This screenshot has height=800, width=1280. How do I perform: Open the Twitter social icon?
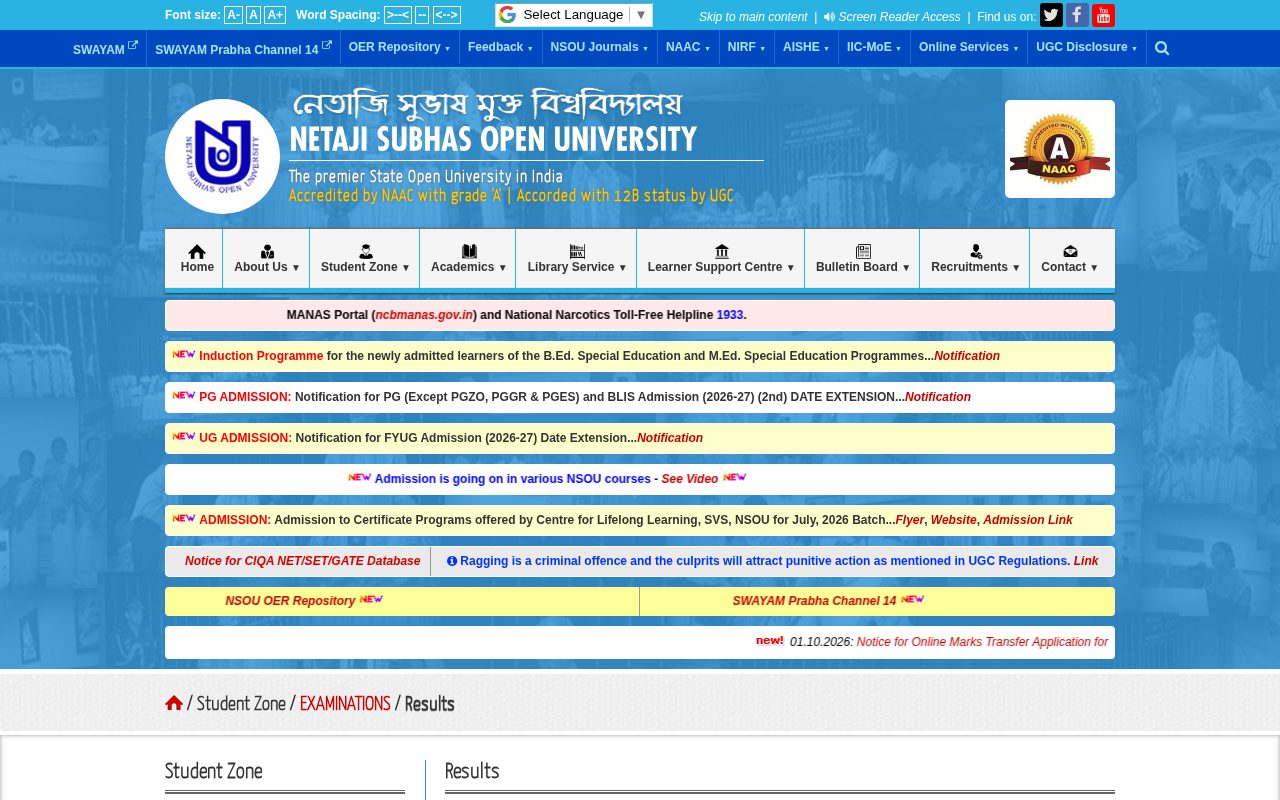[1051, 15]
